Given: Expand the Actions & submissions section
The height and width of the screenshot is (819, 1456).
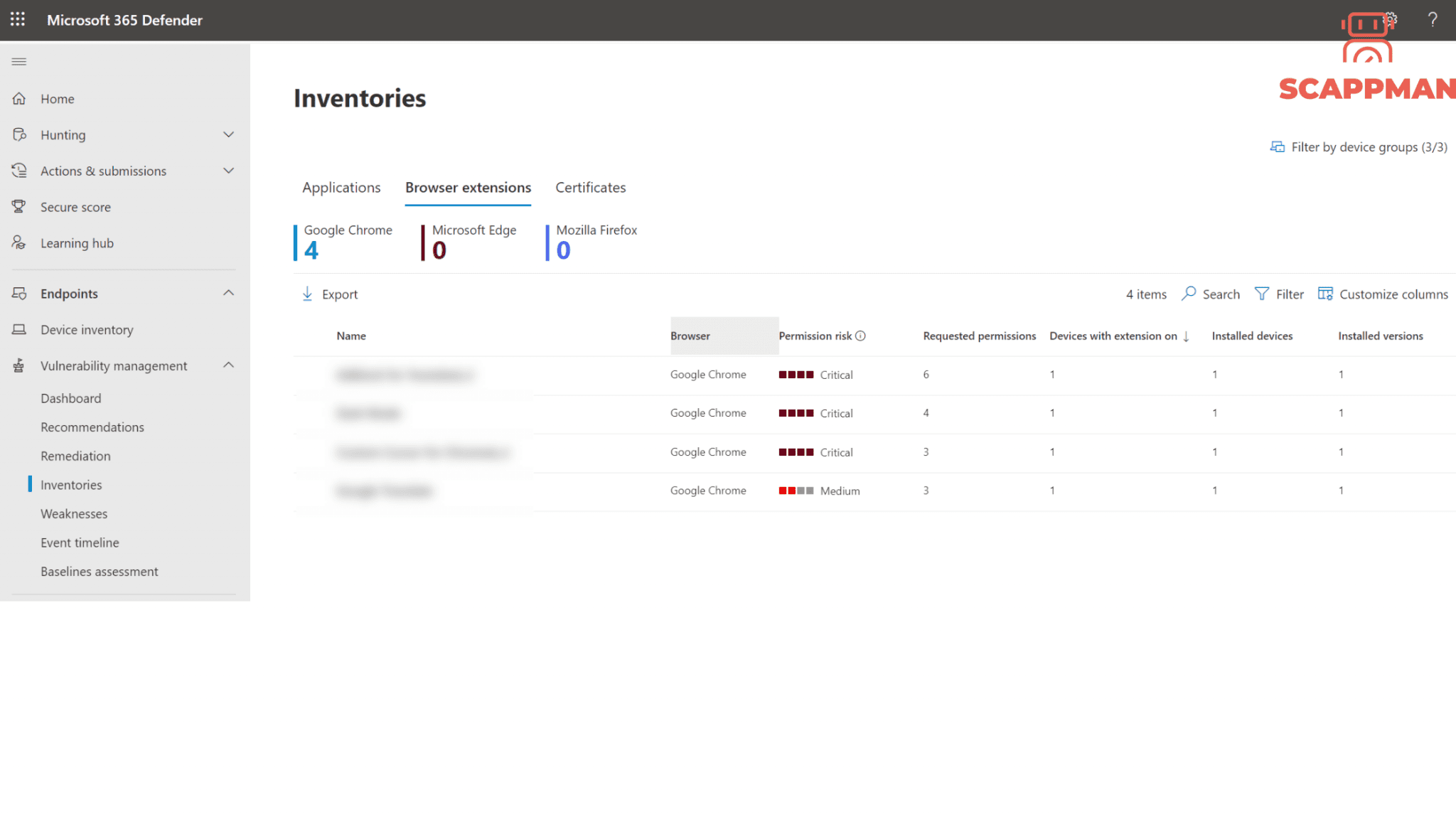Looking at the screenshot, I should 228,171.
